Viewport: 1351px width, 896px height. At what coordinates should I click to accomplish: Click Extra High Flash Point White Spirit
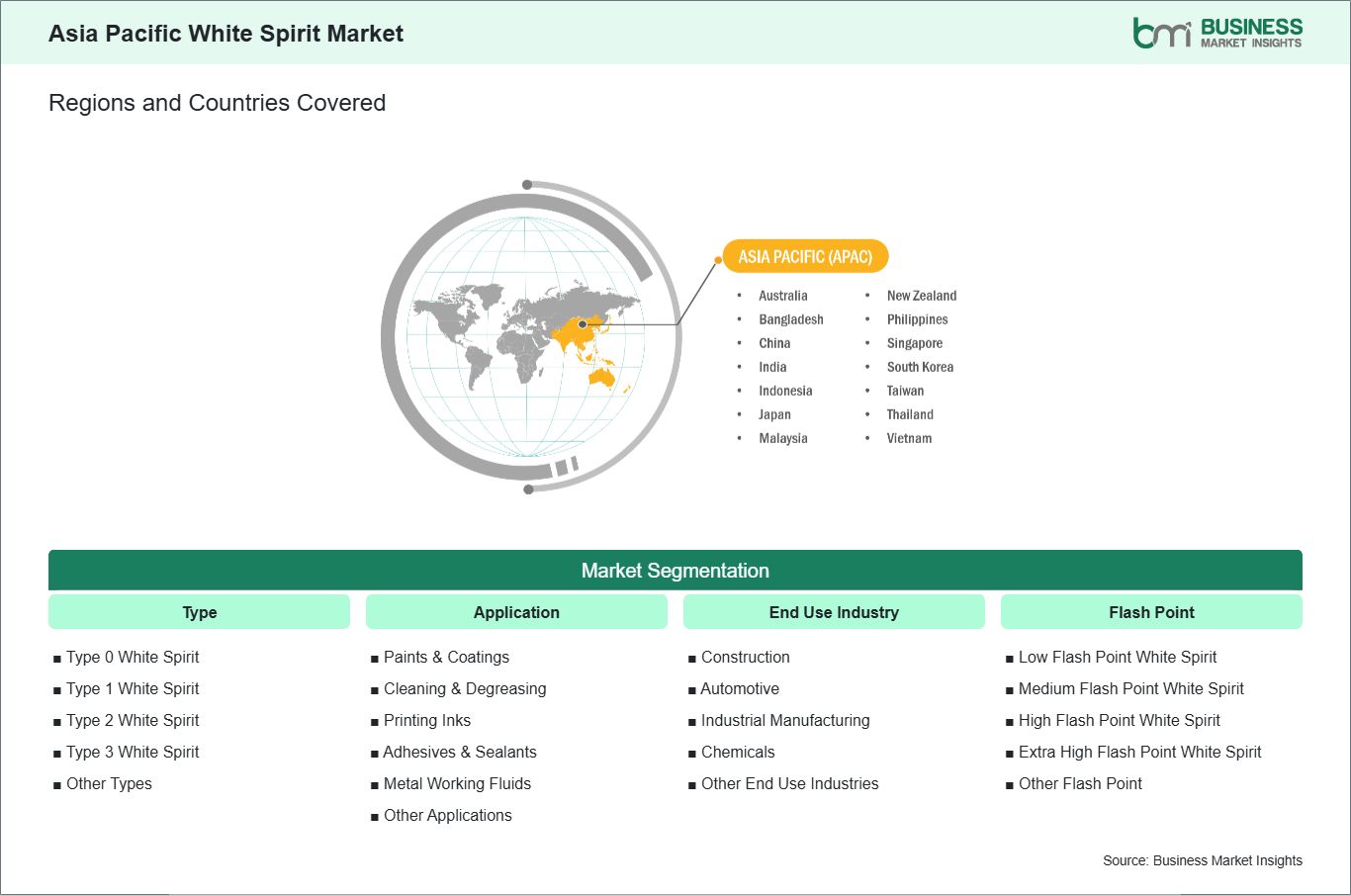[1140, 752]
